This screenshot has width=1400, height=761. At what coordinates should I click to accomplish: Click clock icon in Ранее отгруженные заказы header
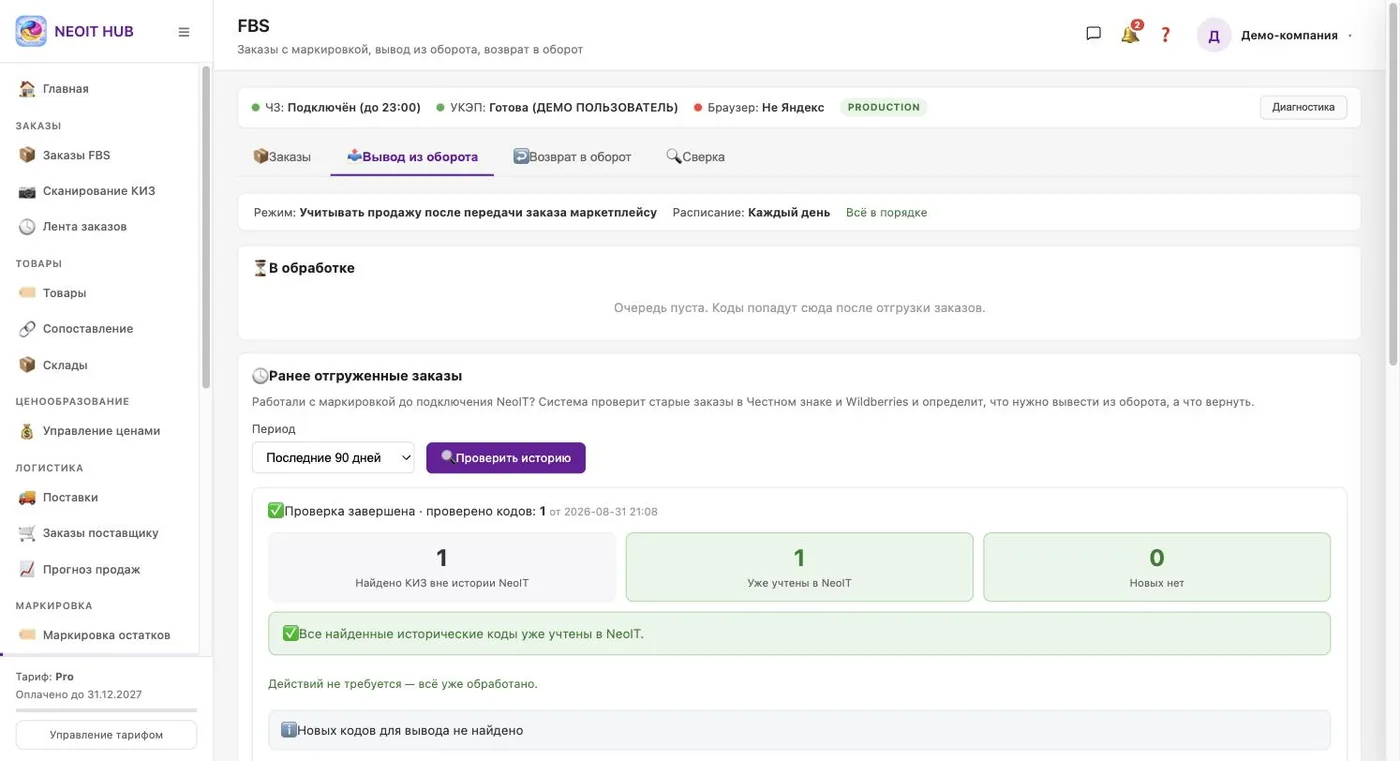click(x=260, y=376)
